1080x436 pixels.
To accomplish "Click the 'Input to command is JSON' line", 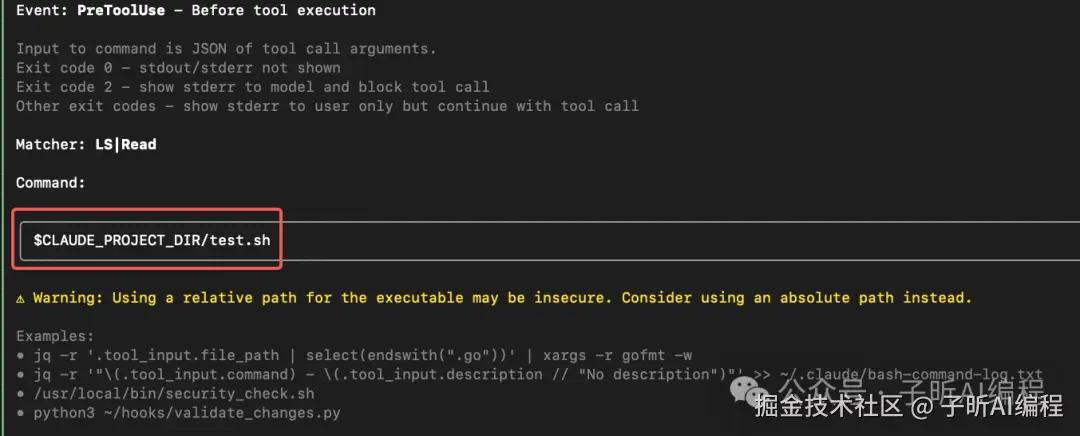I will click(226, 49).
